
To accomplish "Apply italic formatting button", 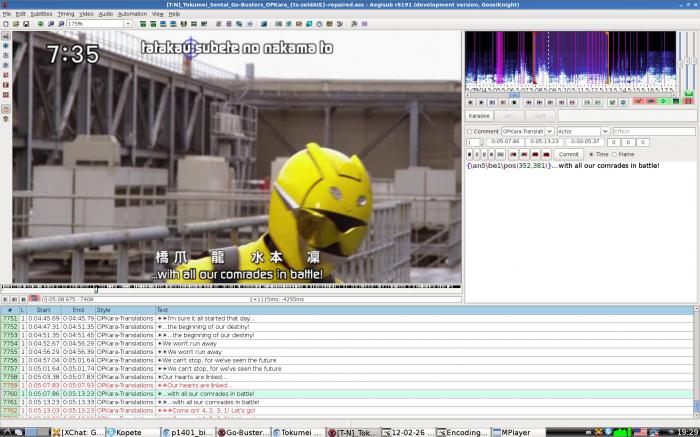I will [477, 154].
